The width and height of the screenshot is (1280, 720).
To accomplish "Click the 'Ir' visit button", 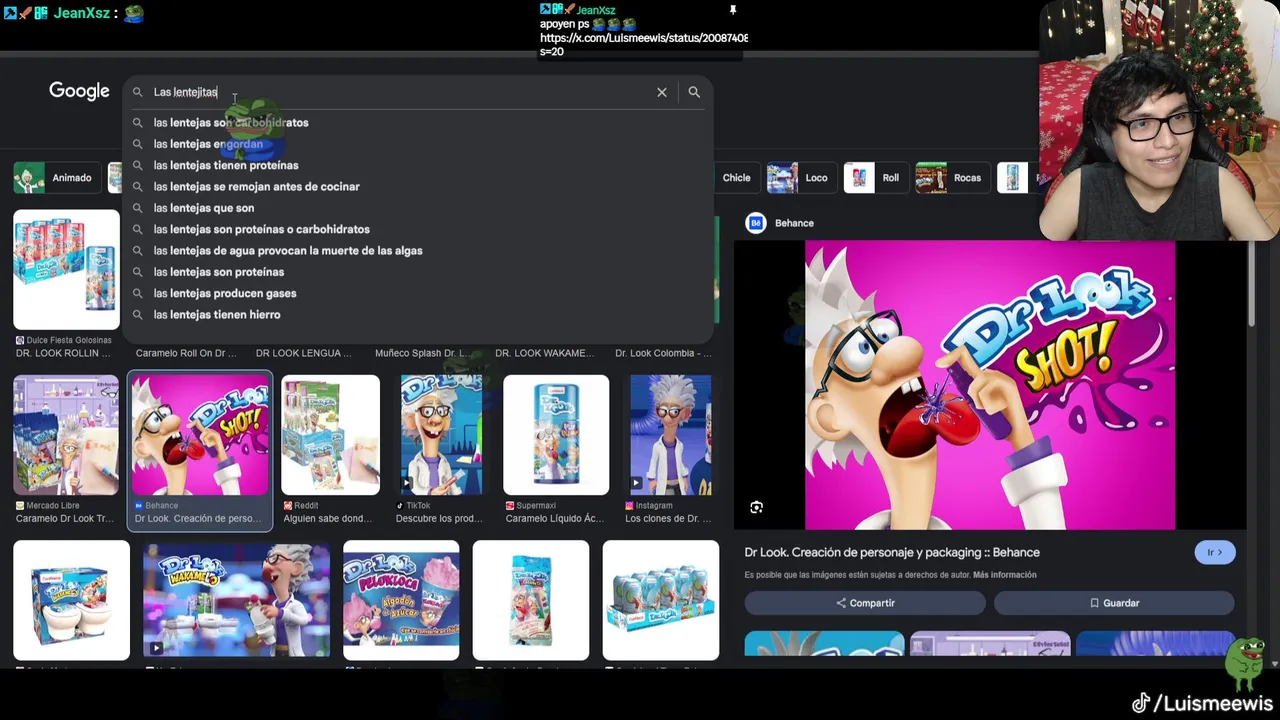I will pyautogui.click(x=1214, y=552).
